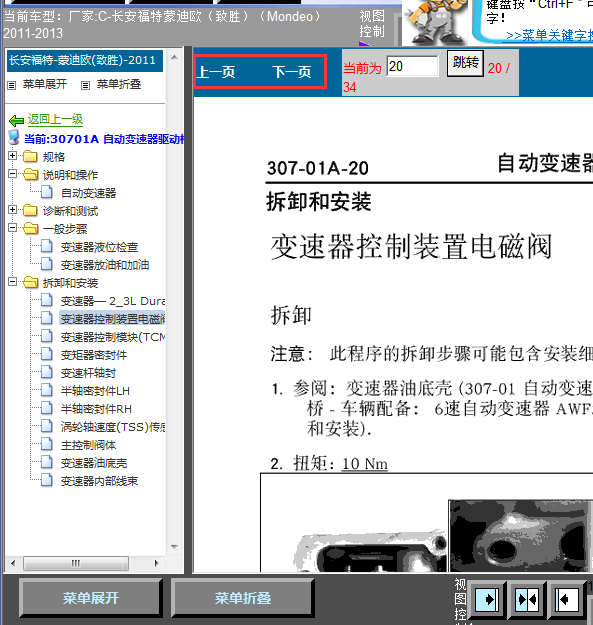Screen dimensions: 593x625
Task: Click inward-arrows view control icon
Action: (x=526, y=599)
